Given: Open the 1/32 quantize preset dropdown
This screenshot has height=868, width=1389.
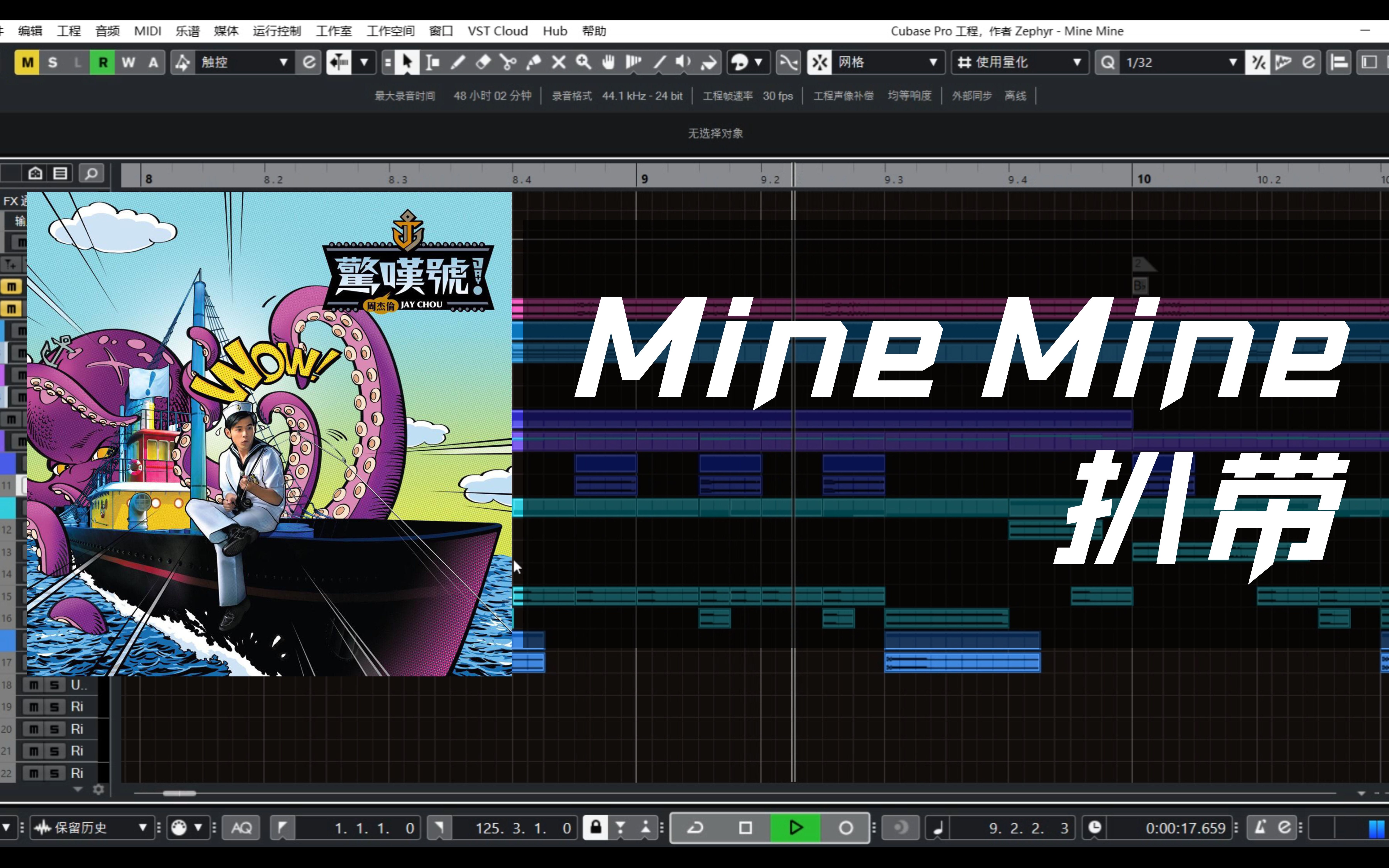Looking at the screenshot, I should coord(1182,62).
